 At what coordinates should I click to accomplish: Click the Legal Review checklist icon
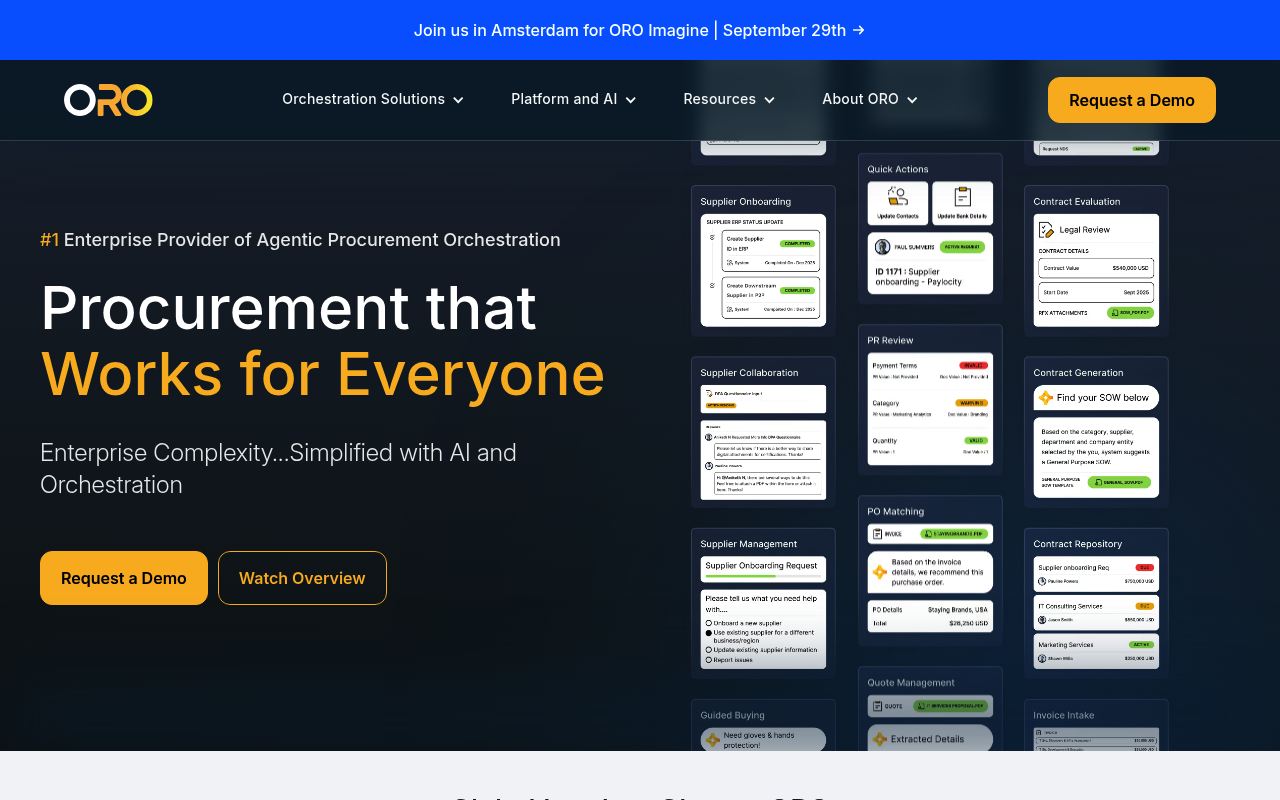coord(1046,229)
